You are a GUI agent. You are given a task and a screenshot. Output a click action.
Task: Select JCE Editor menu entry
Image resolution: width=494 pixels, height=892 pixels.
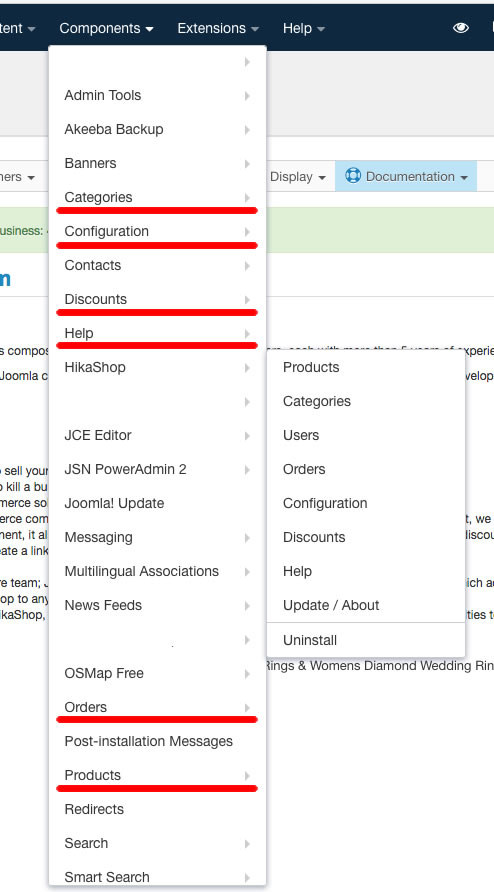[x=157, y=436]
